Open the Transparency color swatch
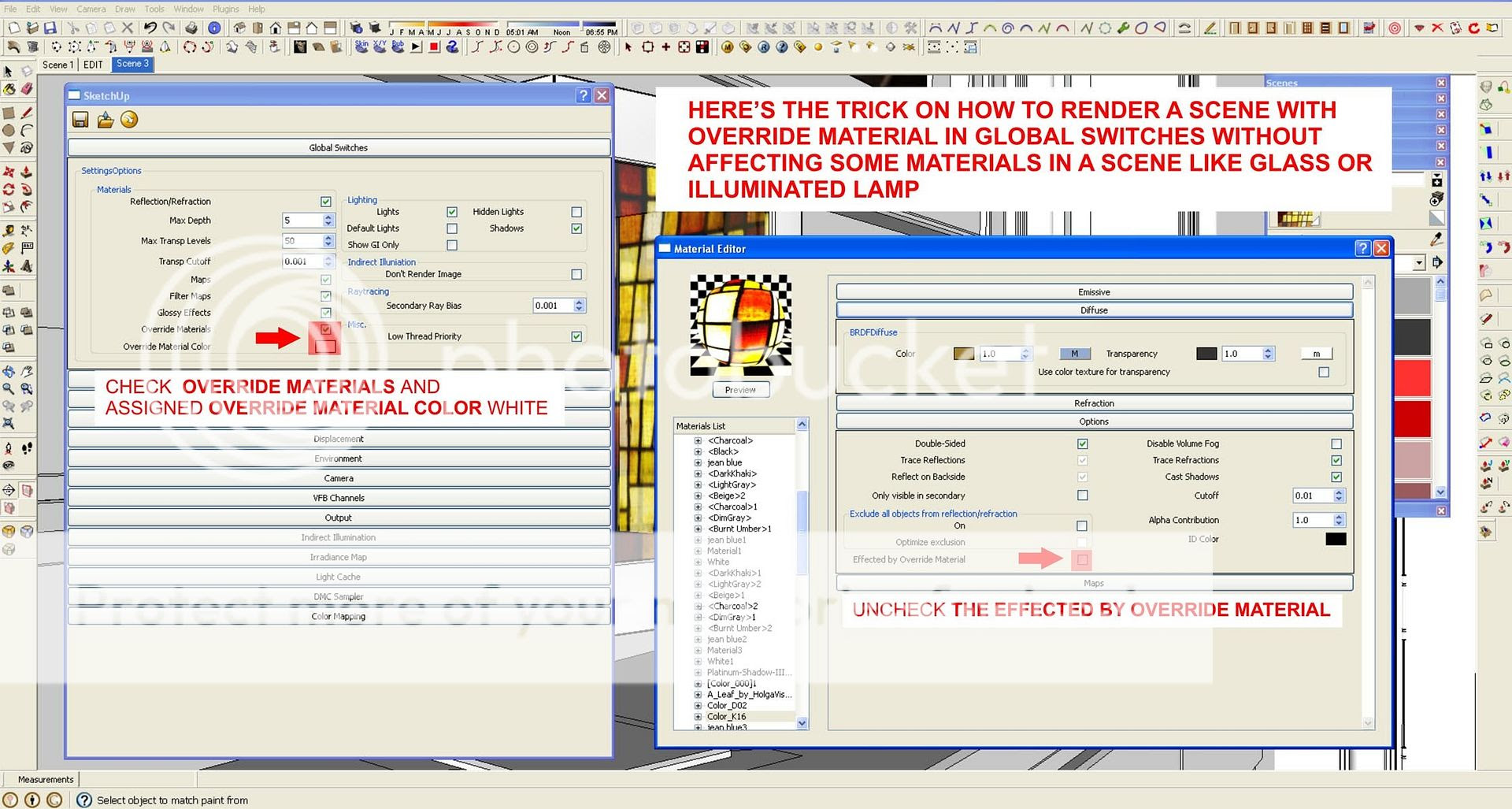Viewport: 1512px width, 809px height. 1206,354
